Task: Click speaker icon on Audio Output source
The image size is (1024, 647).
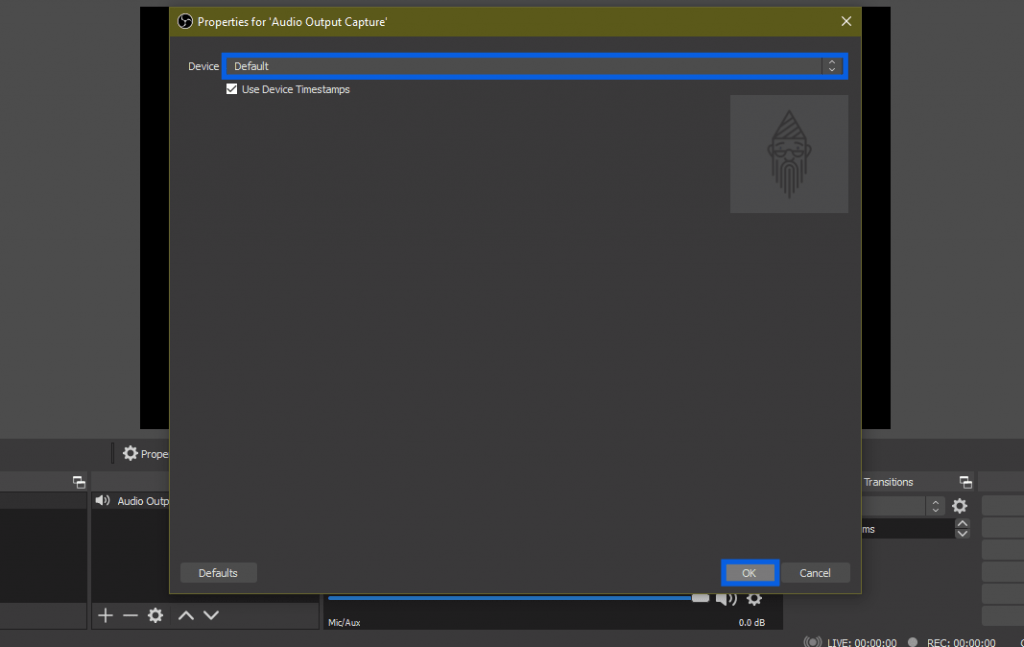Action: [103, 501]
